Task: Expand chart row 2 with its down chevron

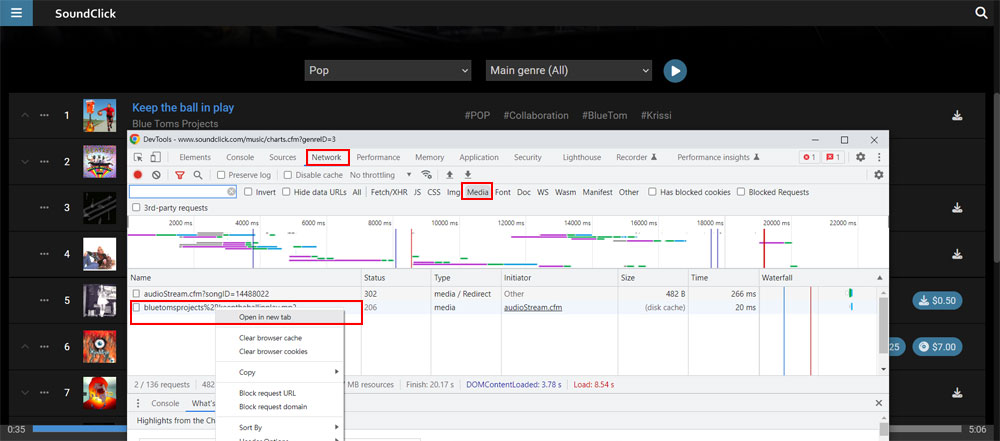Action: (x=26, y=162)
